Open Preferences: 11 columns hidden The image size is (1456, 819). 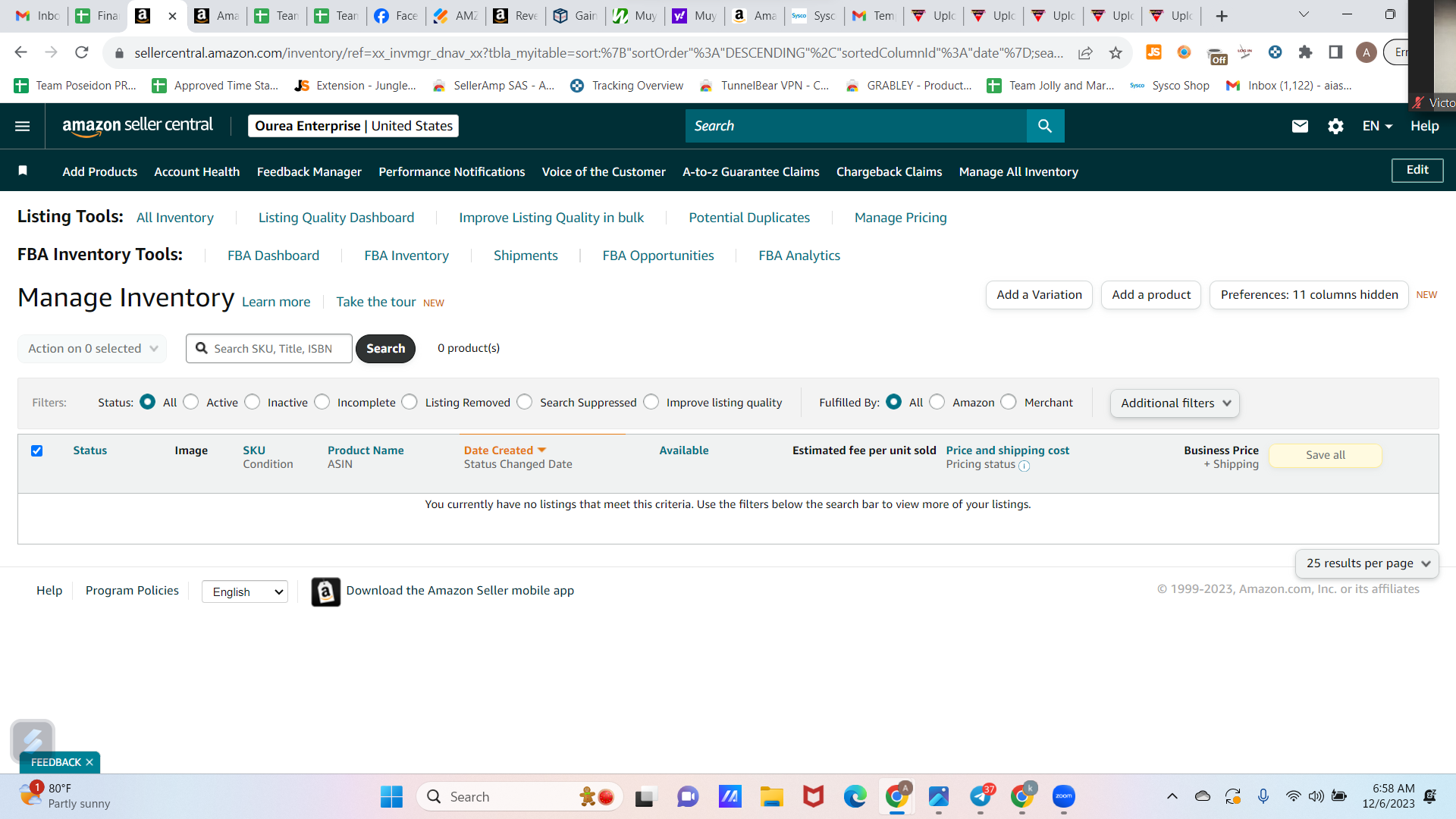1310,295
